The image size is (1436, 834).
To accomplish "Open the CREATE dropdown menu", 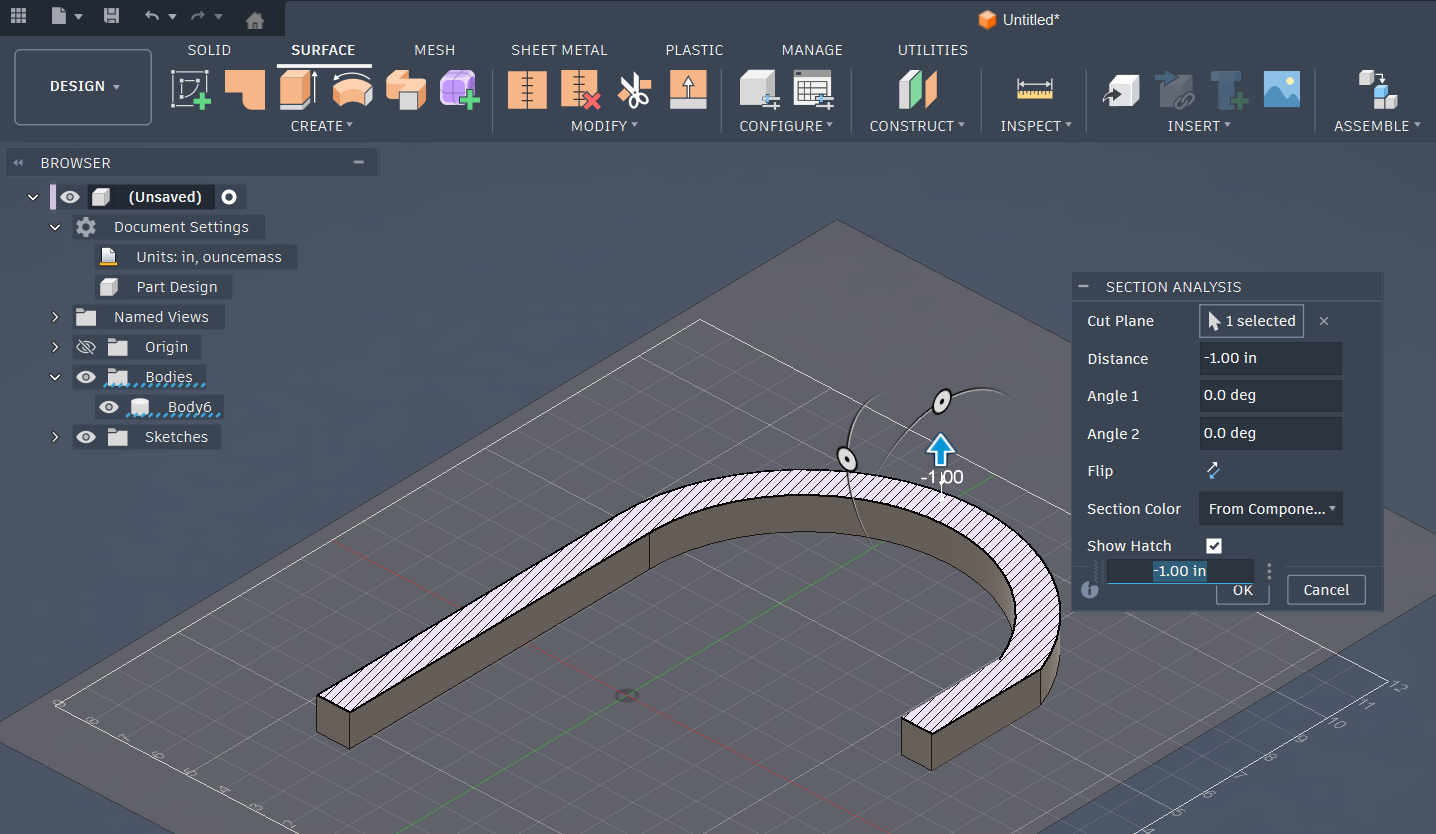I will [322, 126].
